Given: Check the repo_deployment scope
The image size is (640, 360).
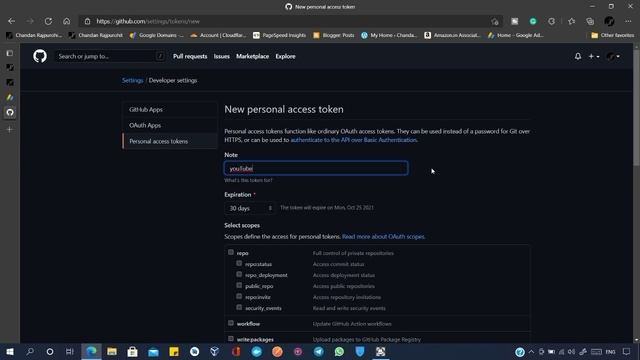Looking at the screenshot, I should pos(239,274).
